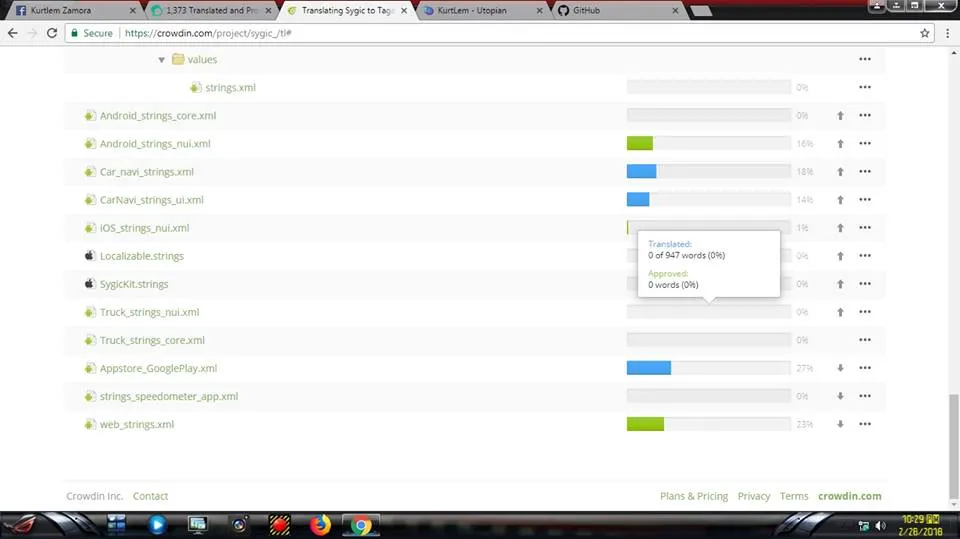Open more options for CarNavi_strings_ui.xml

864,200
